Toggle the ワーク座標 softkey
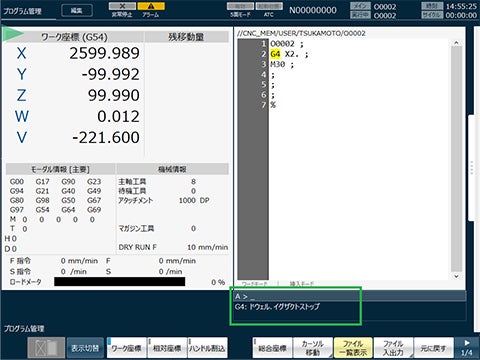 [126, 348]
